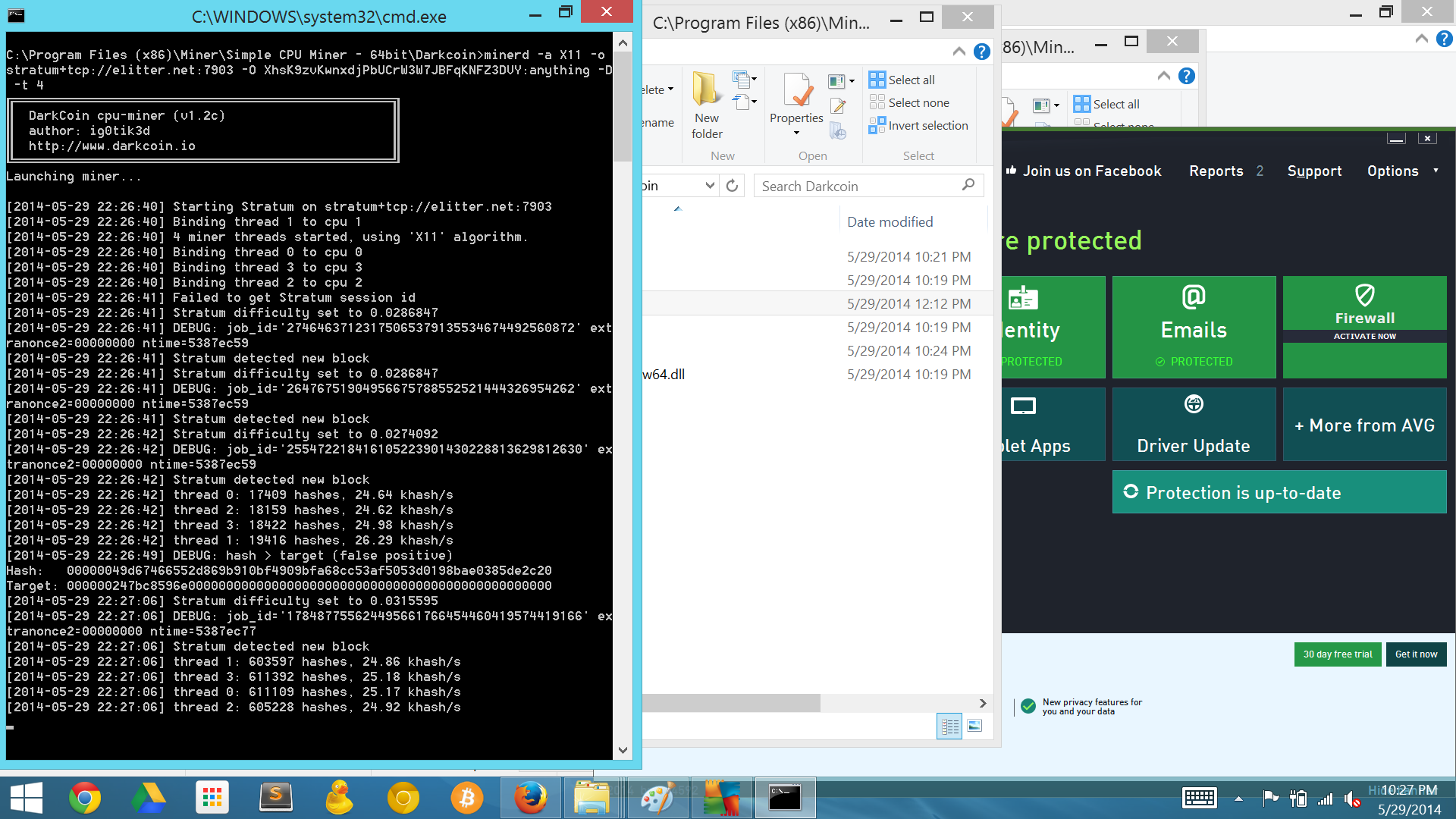
Task: Click the horizontal scrollbar thumb in Explorer
Action: click(x=731, y=703)
